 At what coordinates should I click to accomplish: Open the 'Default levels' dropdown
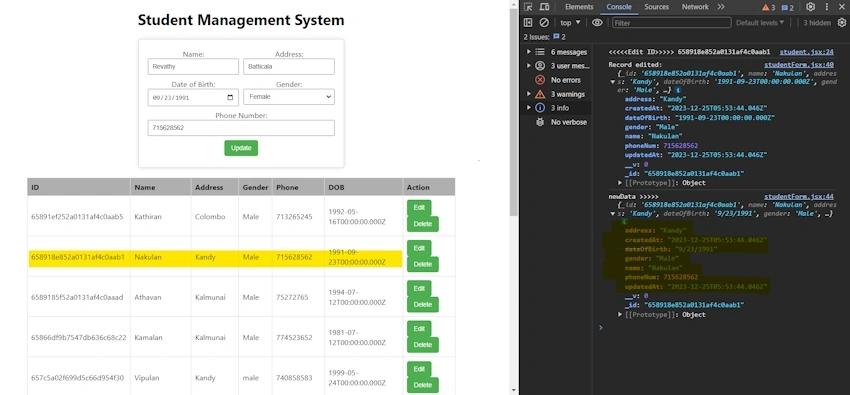760,23
